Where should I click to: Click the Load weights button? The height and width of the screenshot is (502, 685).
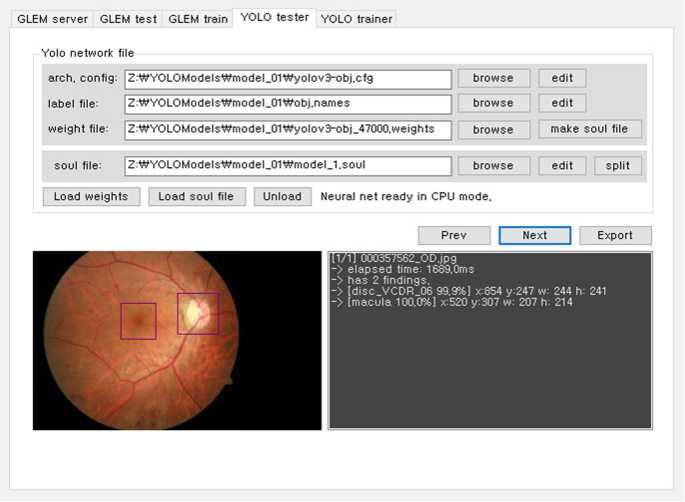pyautogui.click(x=91, y=196)
